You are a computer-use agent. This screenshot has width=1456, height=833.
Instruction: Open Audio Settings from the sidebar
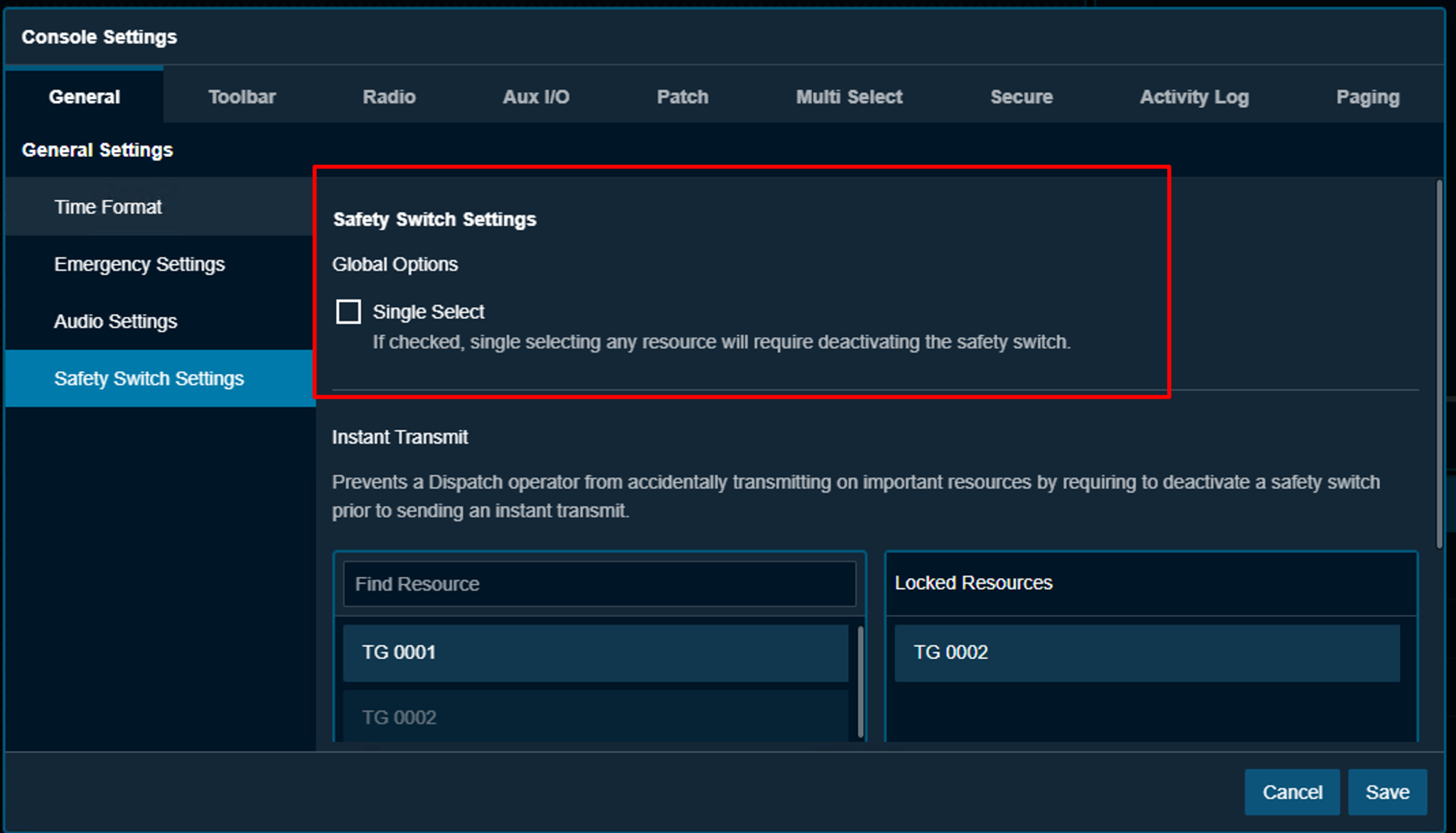coord(115,321)
